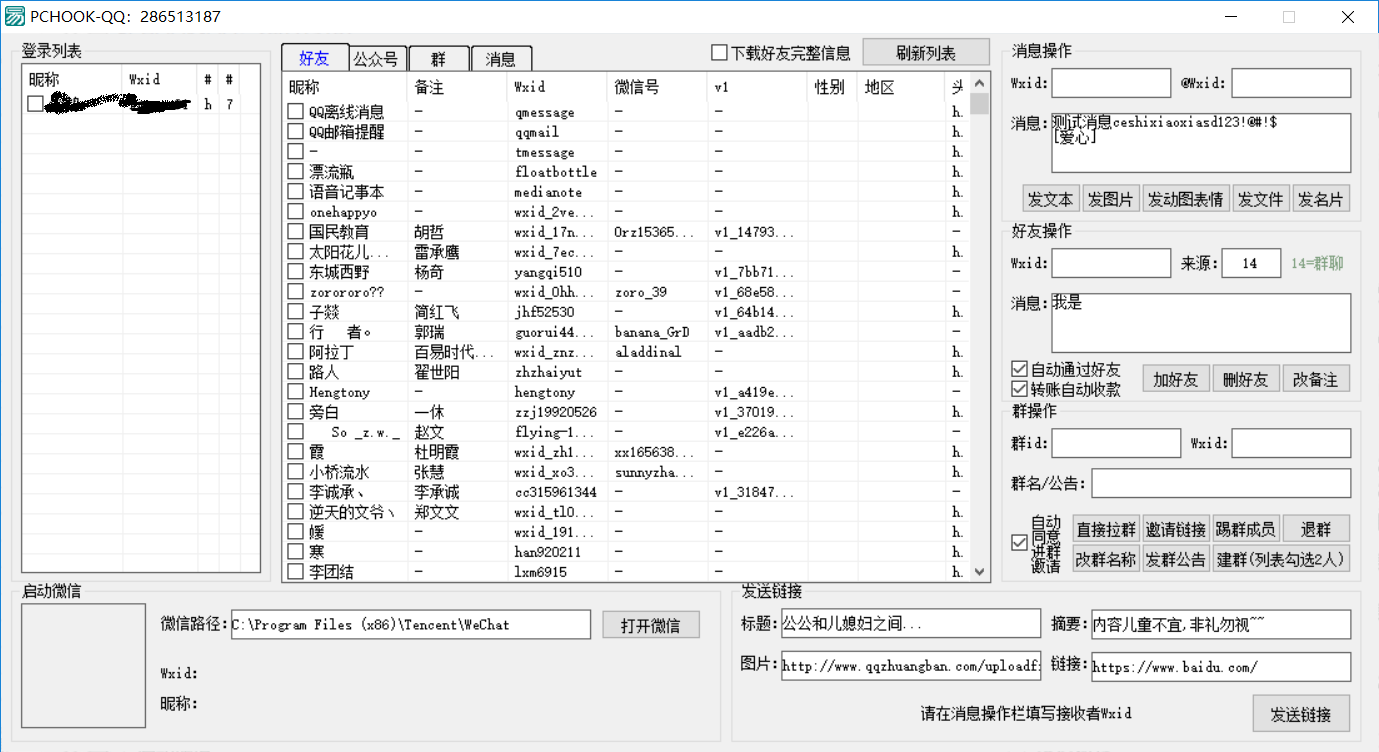The width and height of the screenshot is (1379, 752).
Task: Tick the checkbox for QQ离线消息
Action: tap(295, 112)
